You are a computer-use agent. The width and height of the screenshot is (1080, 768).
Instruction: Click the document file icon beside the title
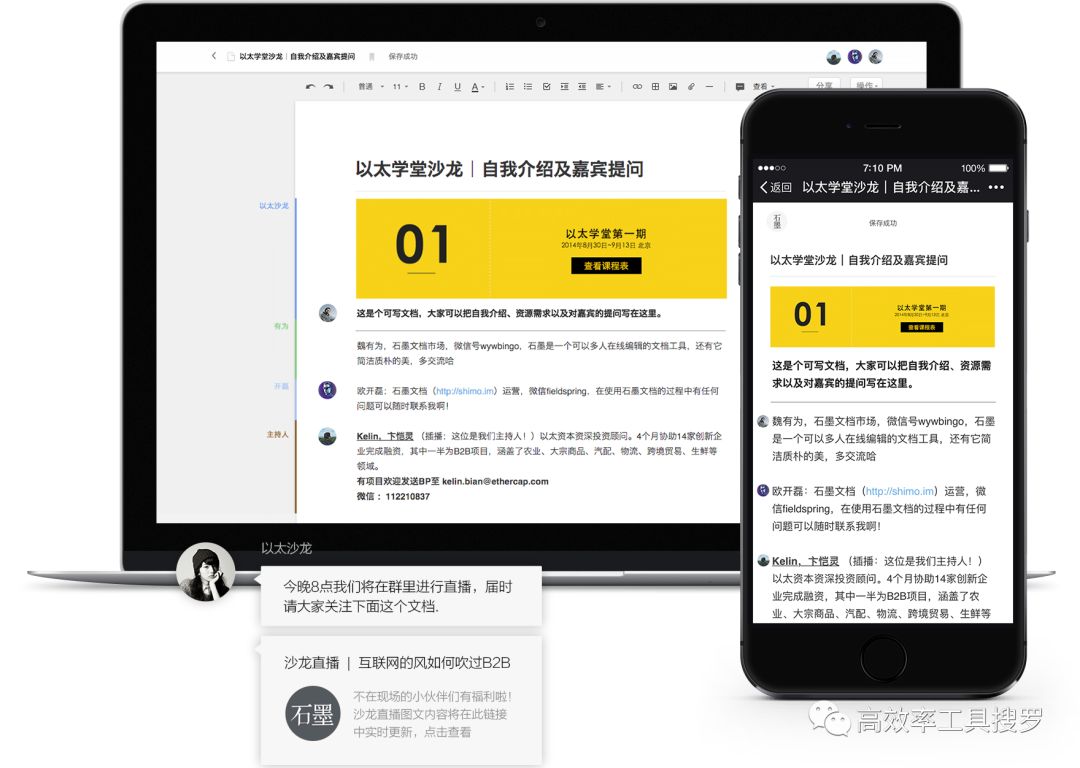[231, 56]
